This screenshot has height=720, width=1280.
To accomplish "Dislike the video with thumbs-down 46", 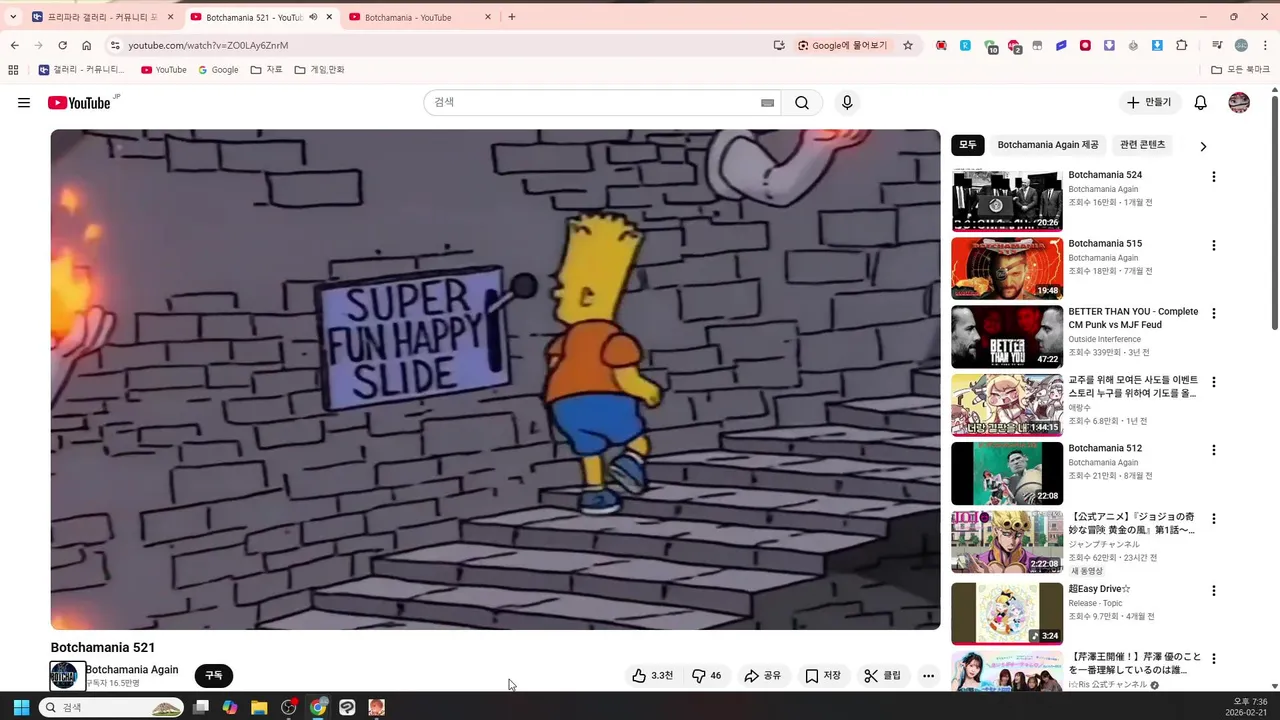I will pyautogui.click(x=706, y=676).
